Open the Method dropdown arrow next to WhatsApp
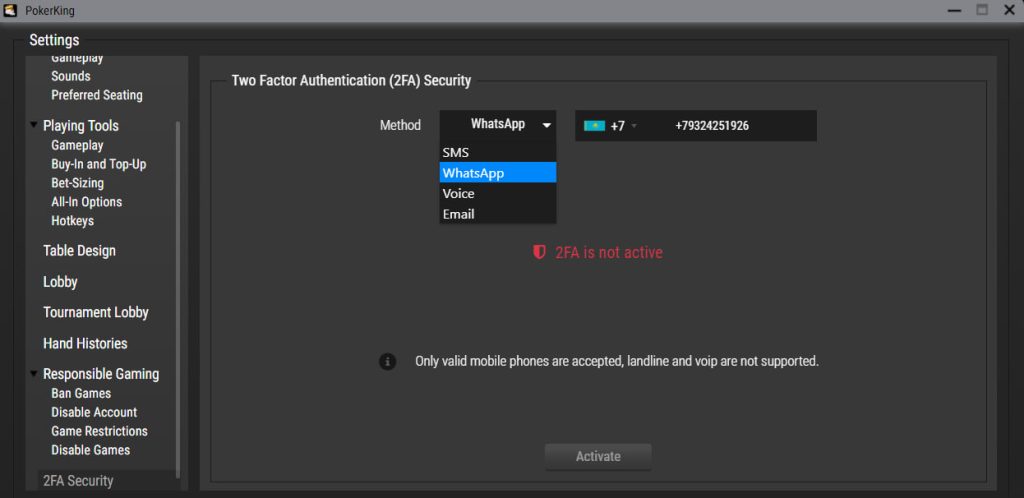Screen dimensions: 1024x498 pyautogui.click(x=547, y=125)
